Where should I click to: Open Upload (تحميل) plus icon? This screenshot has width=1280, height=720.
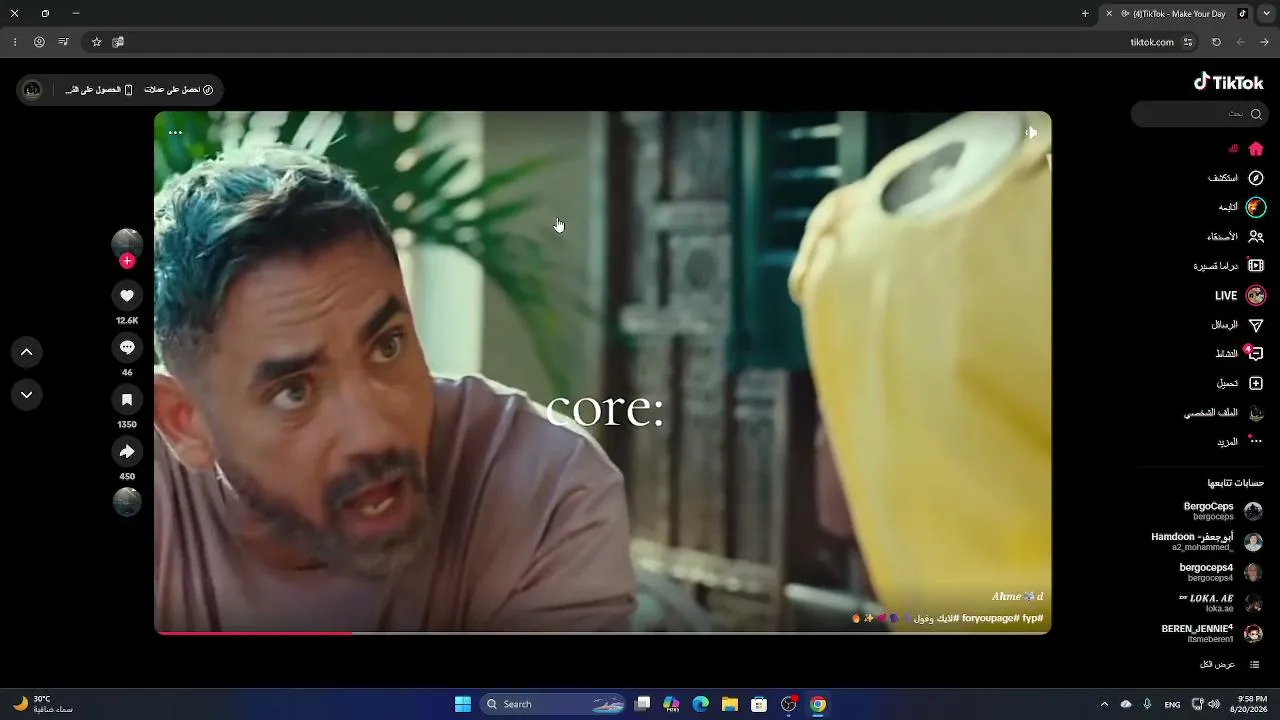(x=1256, y=383)
